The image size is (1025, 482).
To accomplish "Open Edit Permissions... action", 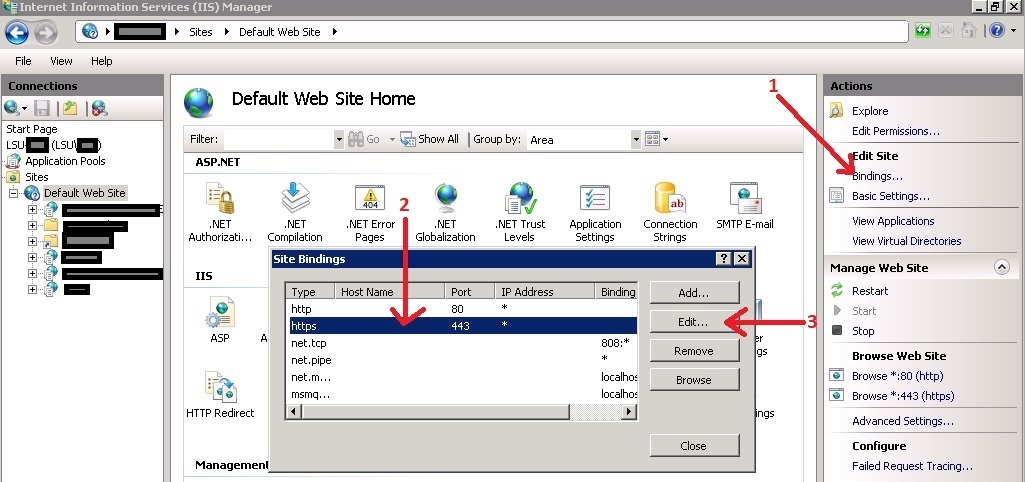I will click(896, 131).
